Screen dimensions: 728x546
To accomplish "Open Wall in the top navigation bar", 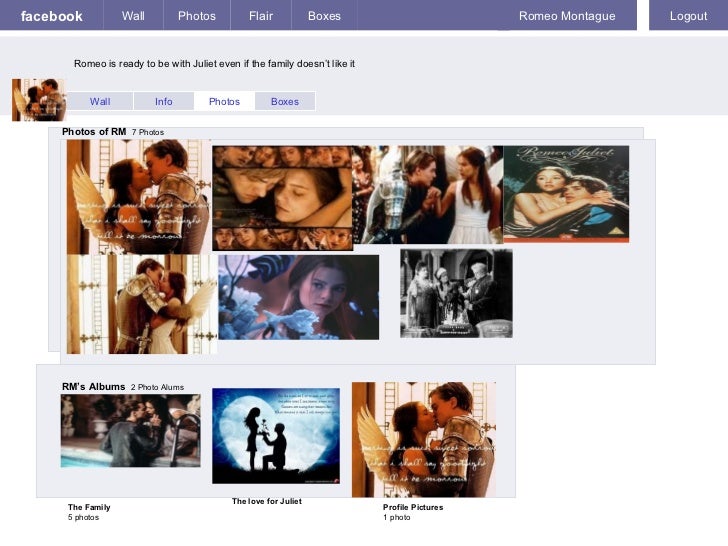I will pos(133,16).
